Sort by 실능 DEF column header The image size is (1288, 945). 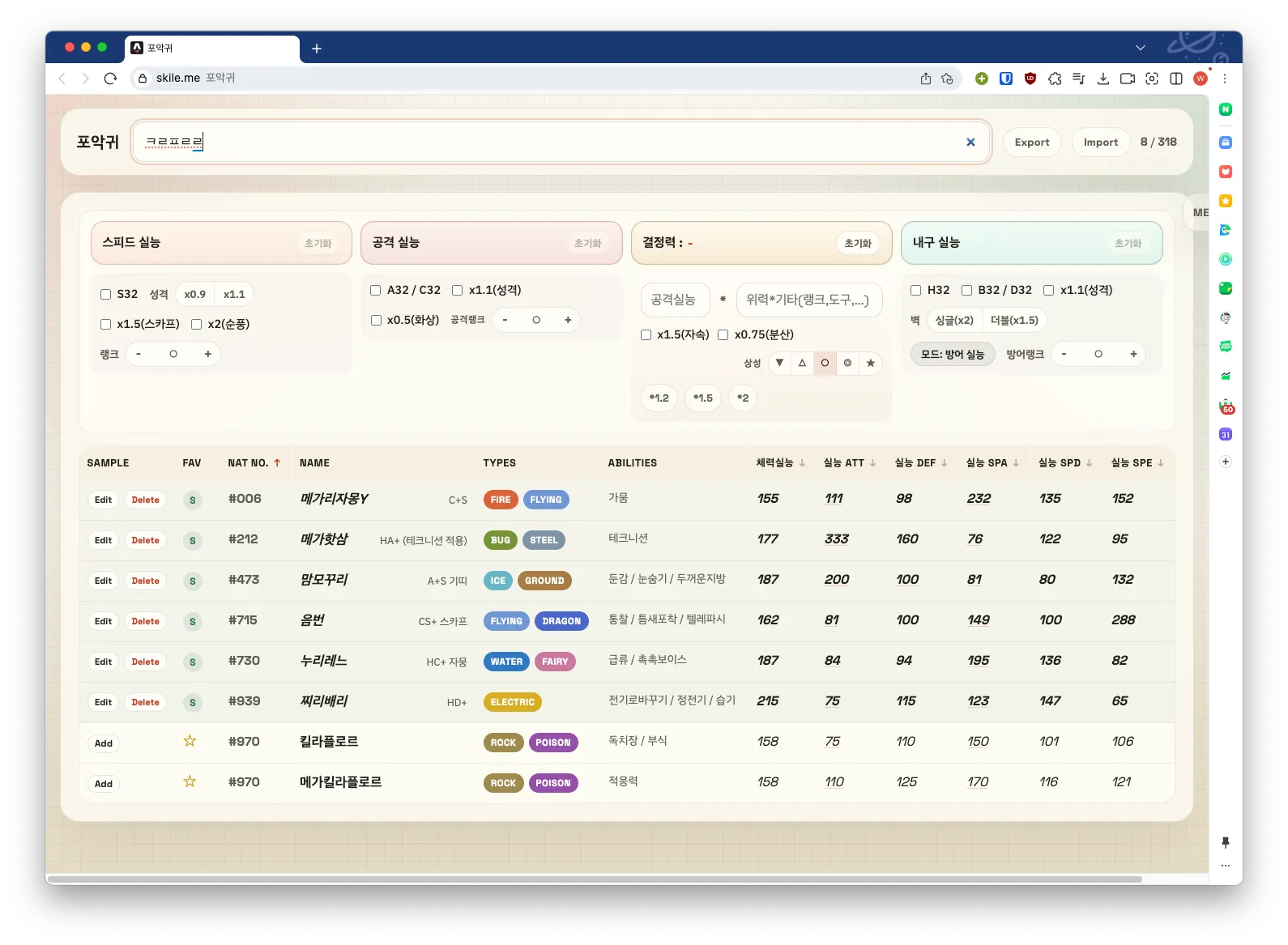(921, 463)
